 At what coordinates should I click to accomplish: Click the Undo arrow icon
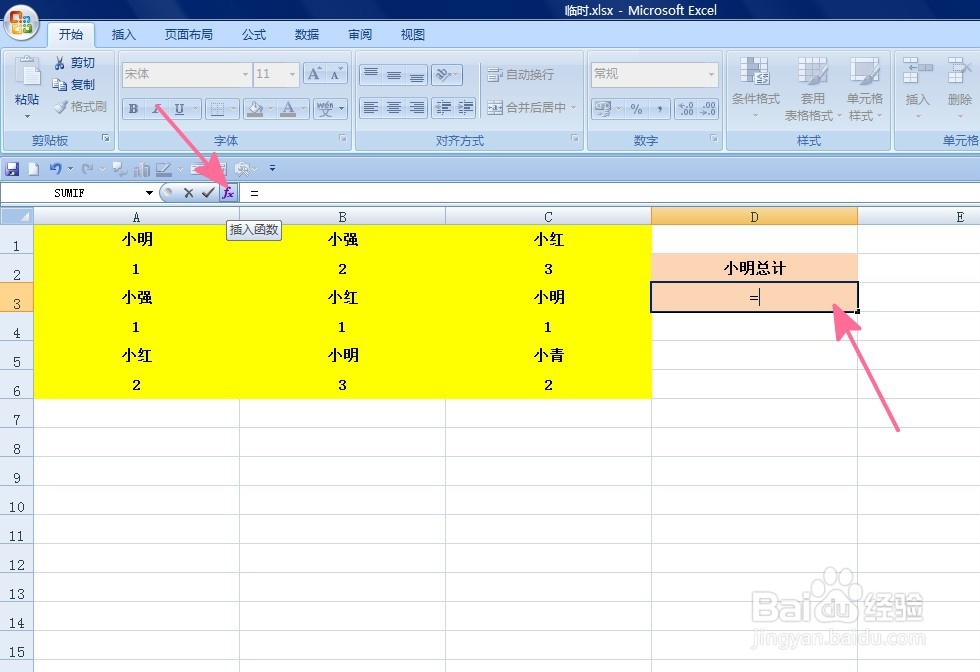(x=56, y=168)
